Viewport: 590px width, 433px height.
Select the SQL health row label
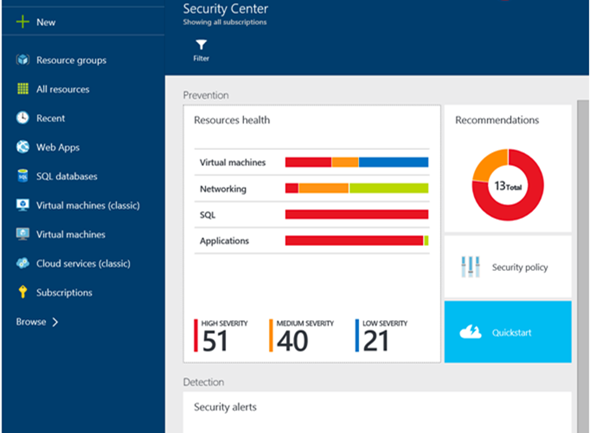[208, 215]
